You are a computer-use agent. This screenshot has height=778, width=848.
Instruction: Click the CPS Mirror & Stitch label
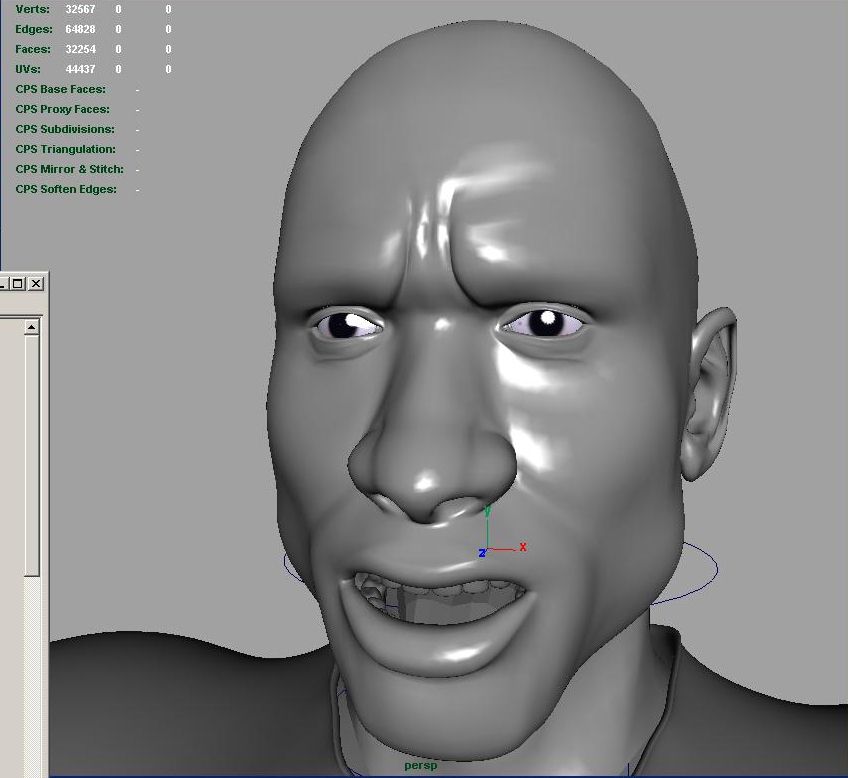[69, 169]
